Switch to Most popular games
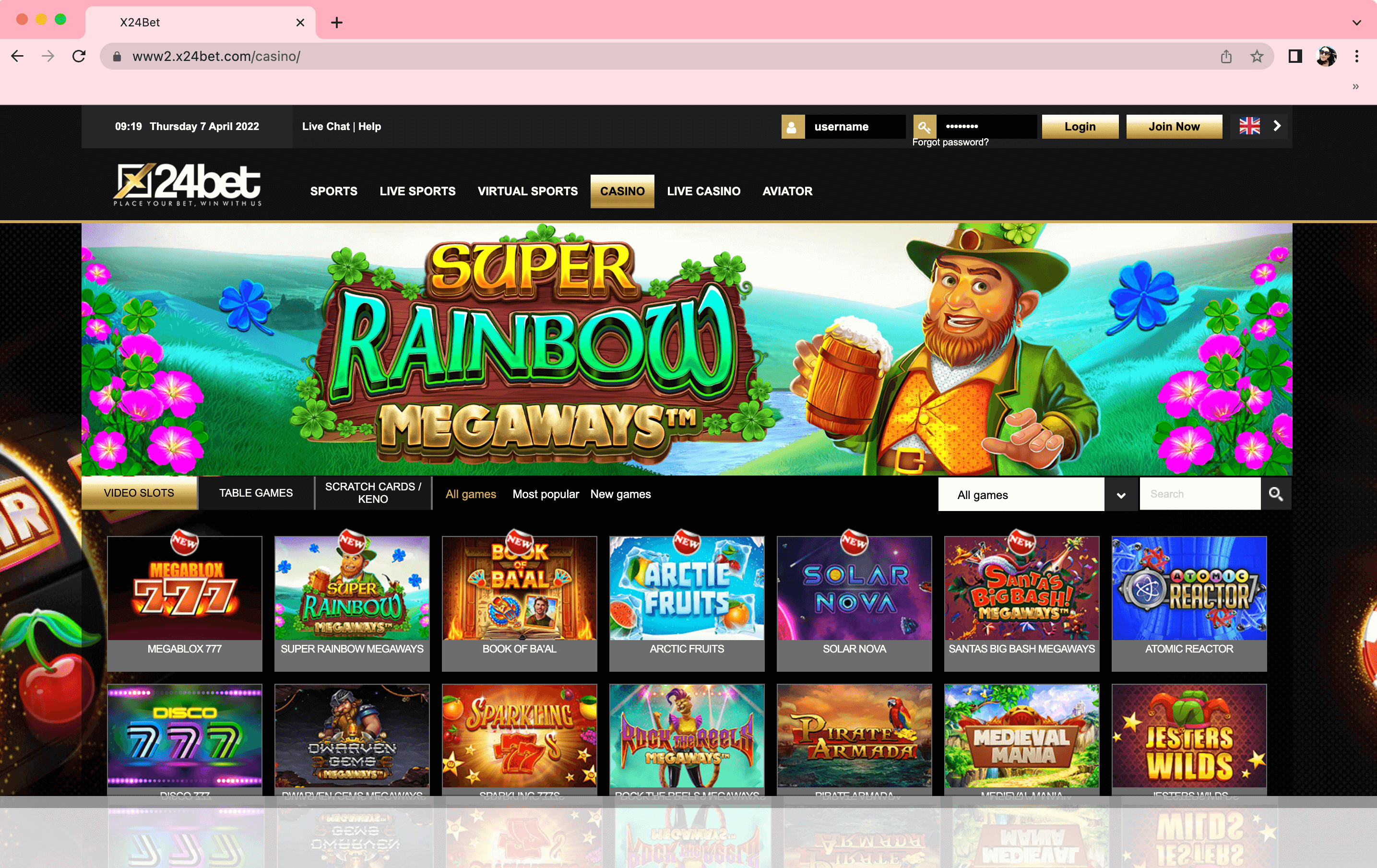Image resolution: width=1377 pixels, height=868 pixels. tap(546, 494)
